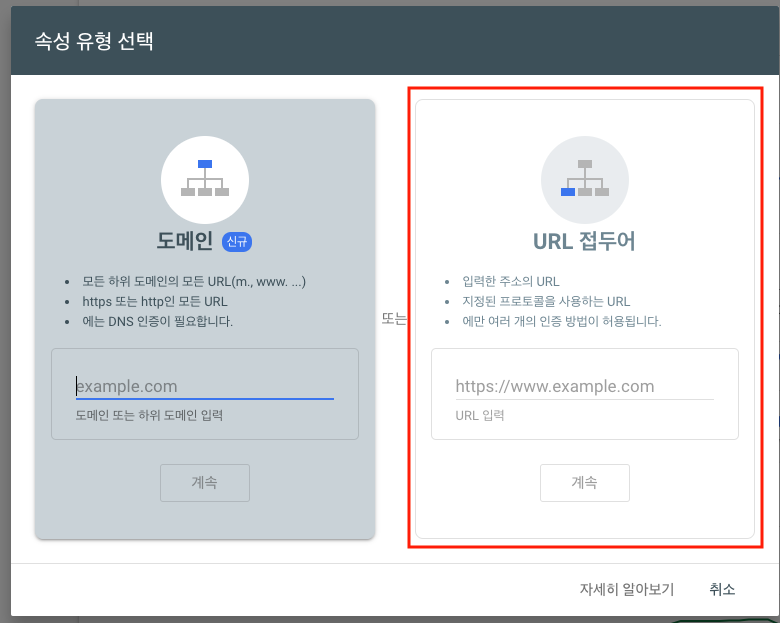This screenshot has height=623, width=780.
Task: Click the 속성 유형 선택 dialog title
Action: click(x=94, y=41)
